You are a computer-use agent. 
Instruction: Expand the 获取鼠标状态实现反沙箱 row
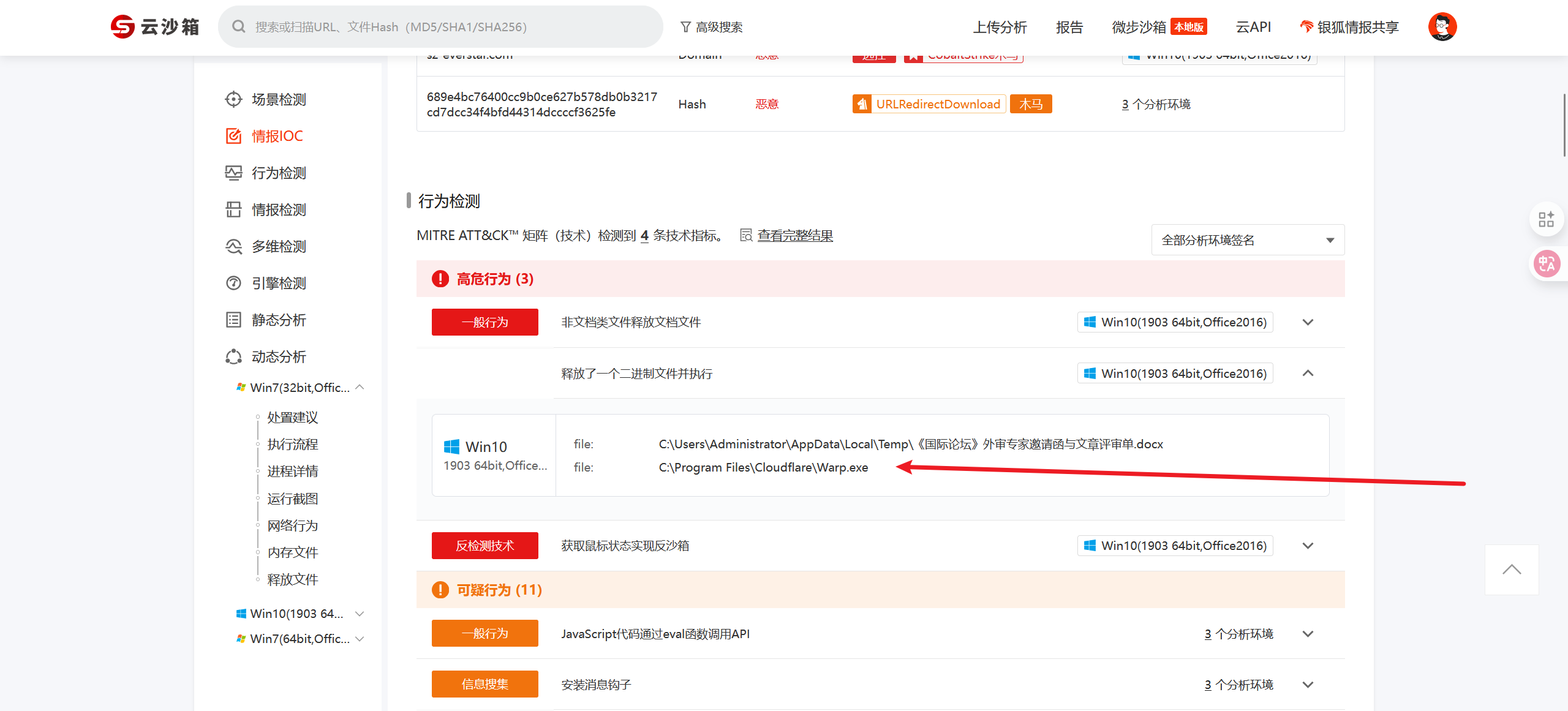pyautogui.click(x=1308, y=546)
